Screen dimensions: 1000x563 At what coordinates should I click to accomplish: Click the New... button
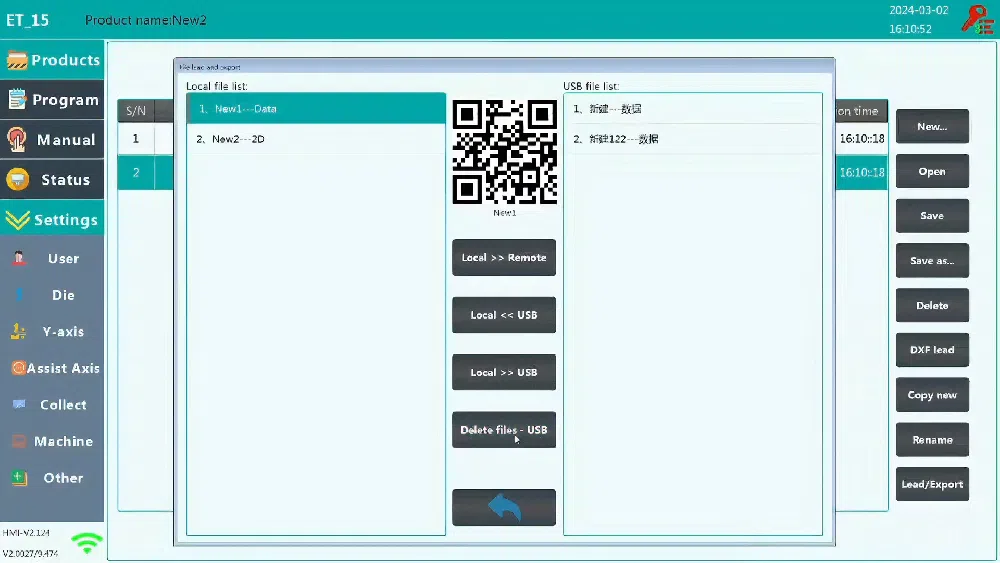pos(932,126)
